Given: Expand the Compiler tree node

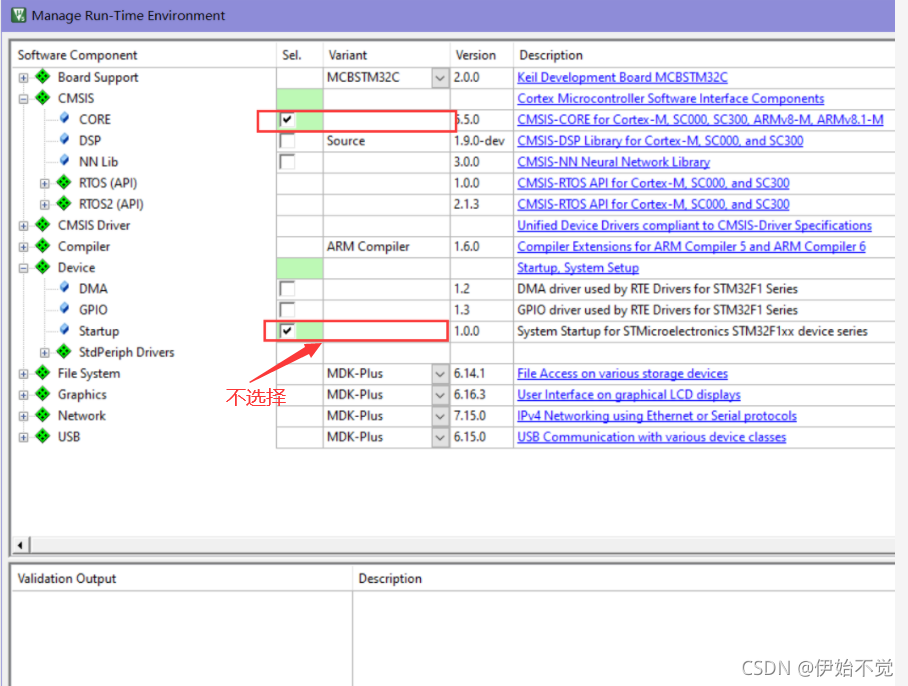Looking at the screenshot, I should tap(23, 247).
